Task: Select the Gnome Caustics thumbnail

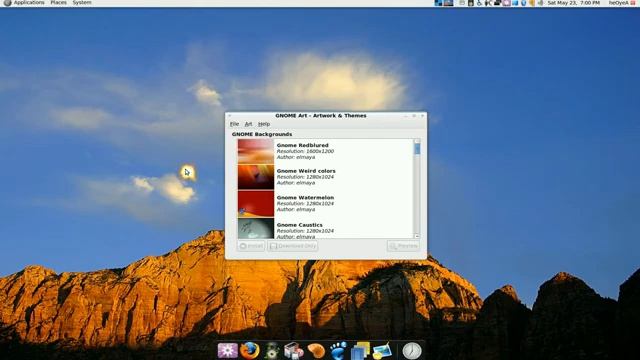Action: [256, 228]
